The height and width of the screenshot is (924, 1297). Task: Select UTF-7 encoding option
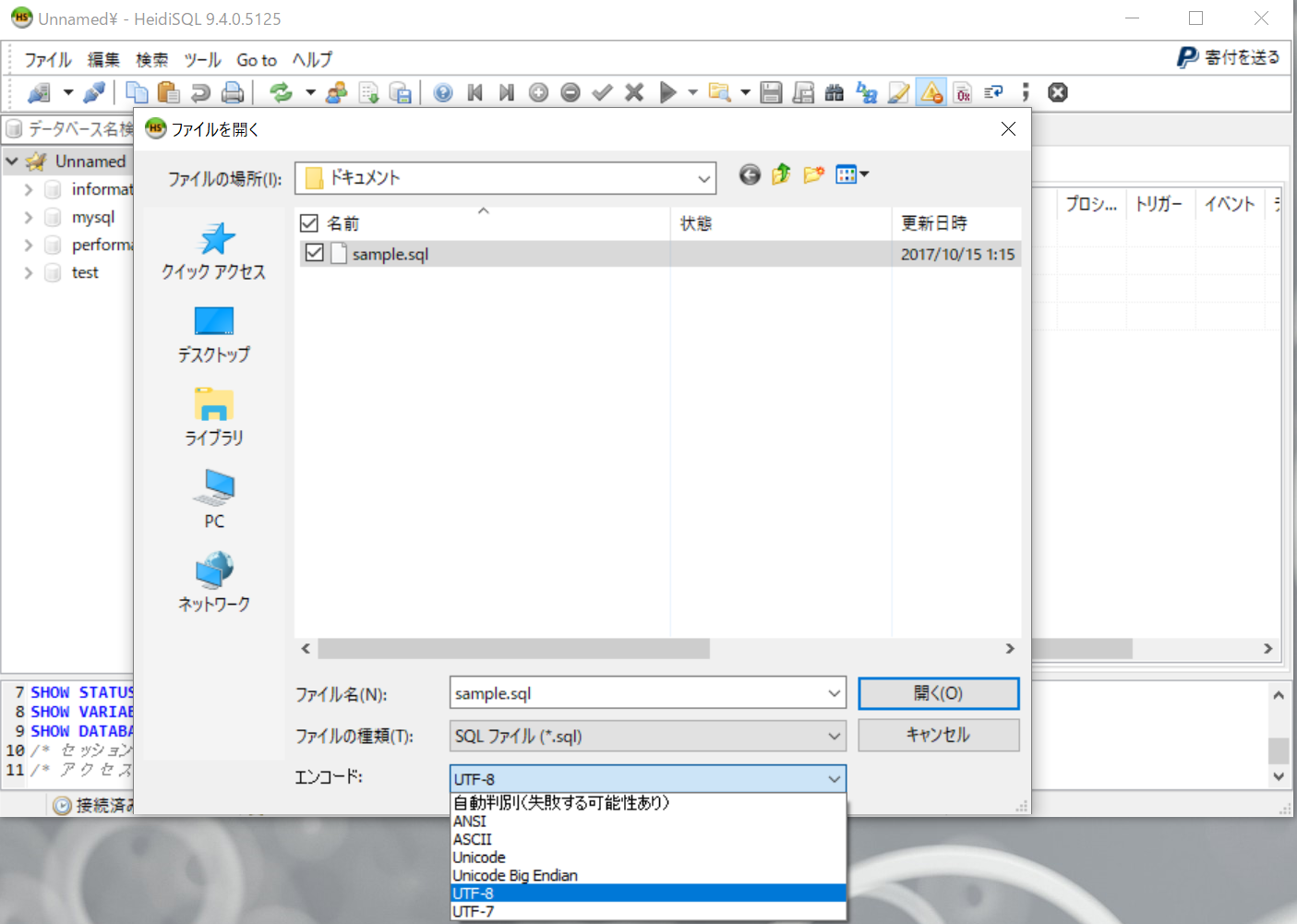coord(648,911)
